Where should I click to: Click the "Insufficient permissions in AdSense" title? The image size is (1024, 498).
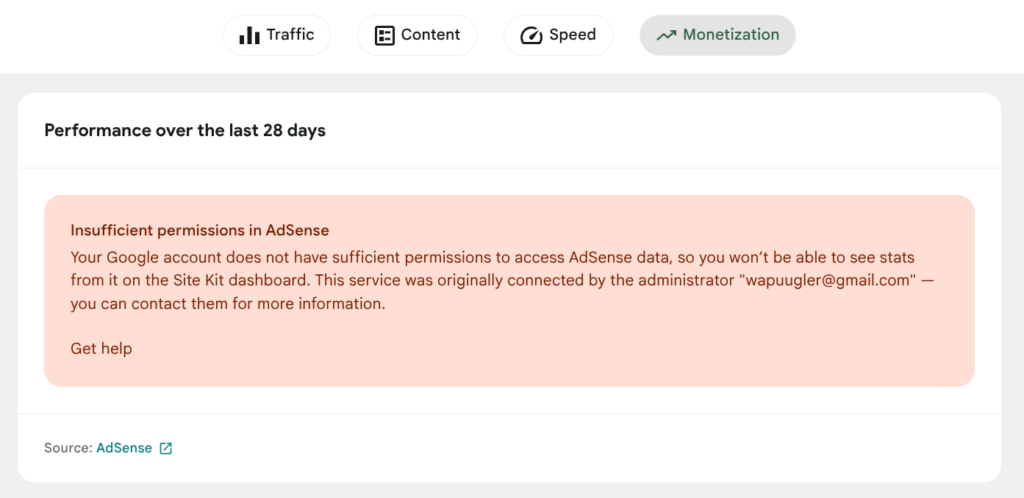[x=200, y=231]
